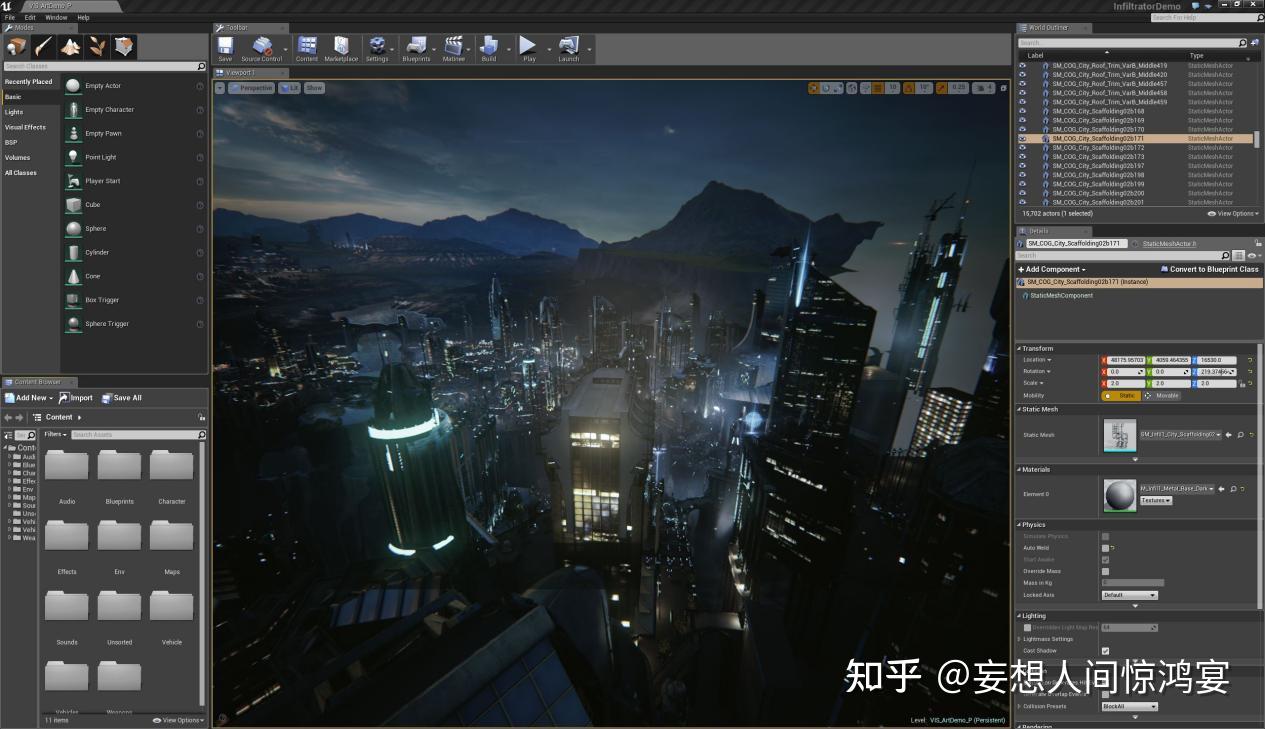The height and width of the screenshot is (729, 1265).
Task: Click the Element 0 material sphere swatch
Action: pos(1119,494)
